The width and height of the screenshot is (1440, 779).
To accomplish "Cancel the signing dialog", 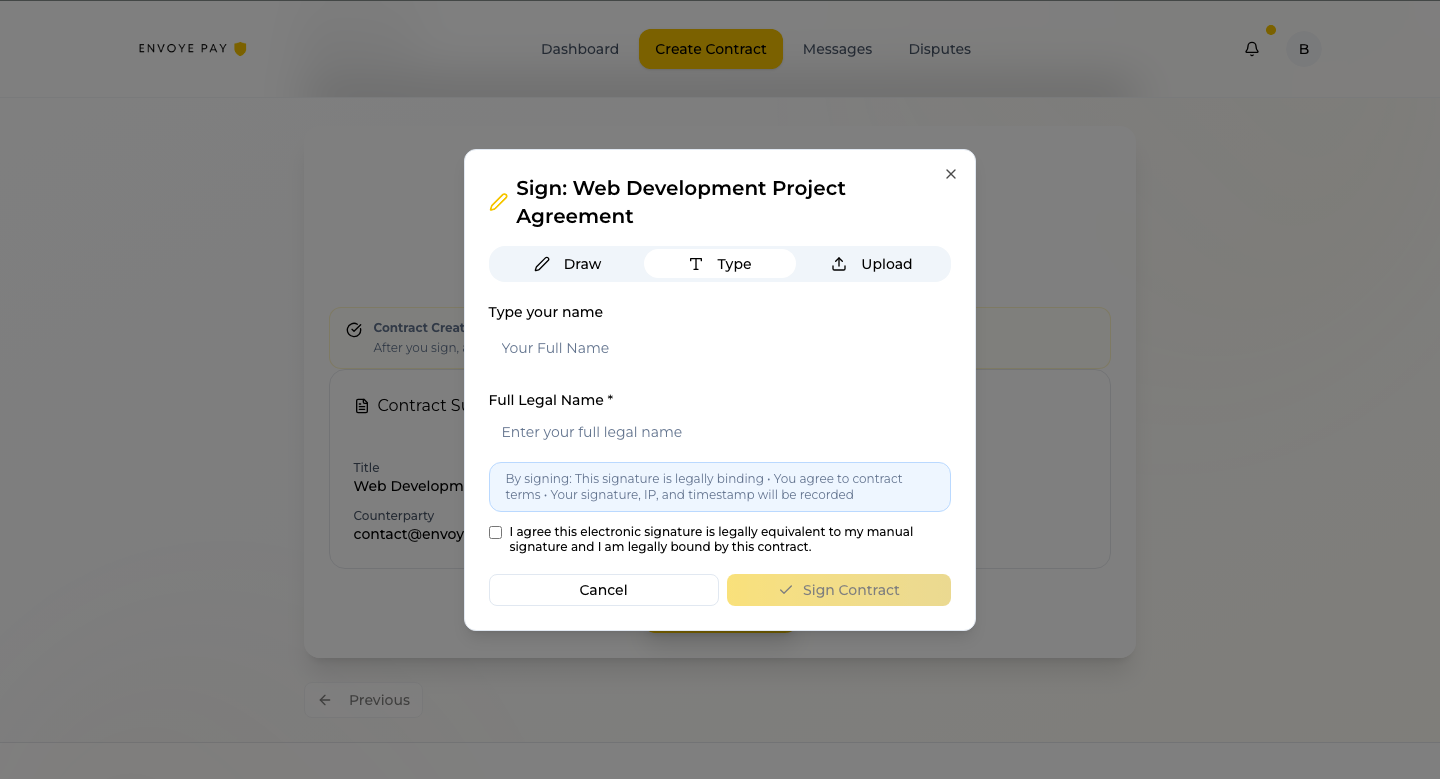I will (x=603, y=590).
